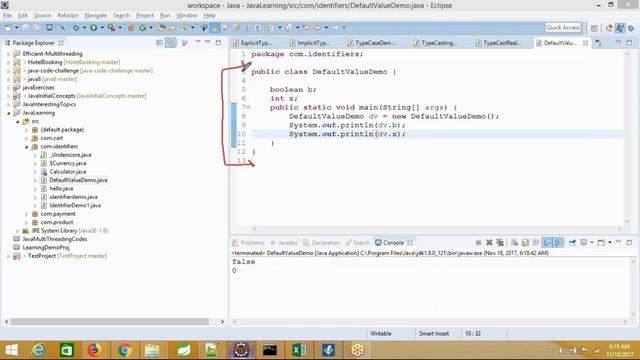The image size is (640, 360).
Task: Click the collapse marker beside line 7
Action: click(x=249, y=107)
